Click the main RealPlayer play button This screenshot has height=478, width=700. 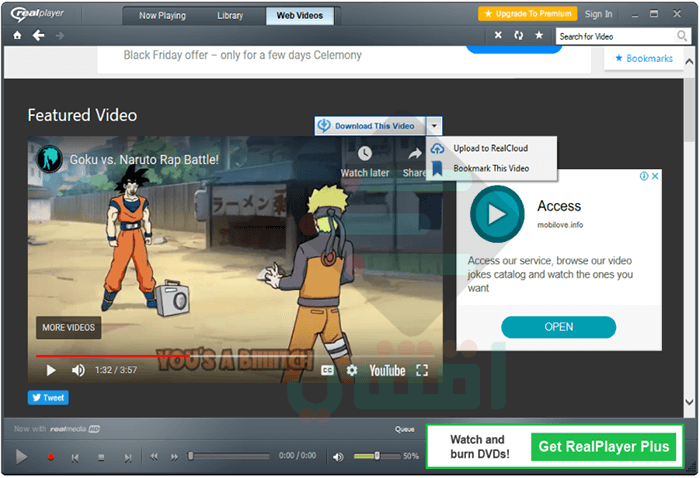point(21,457)
